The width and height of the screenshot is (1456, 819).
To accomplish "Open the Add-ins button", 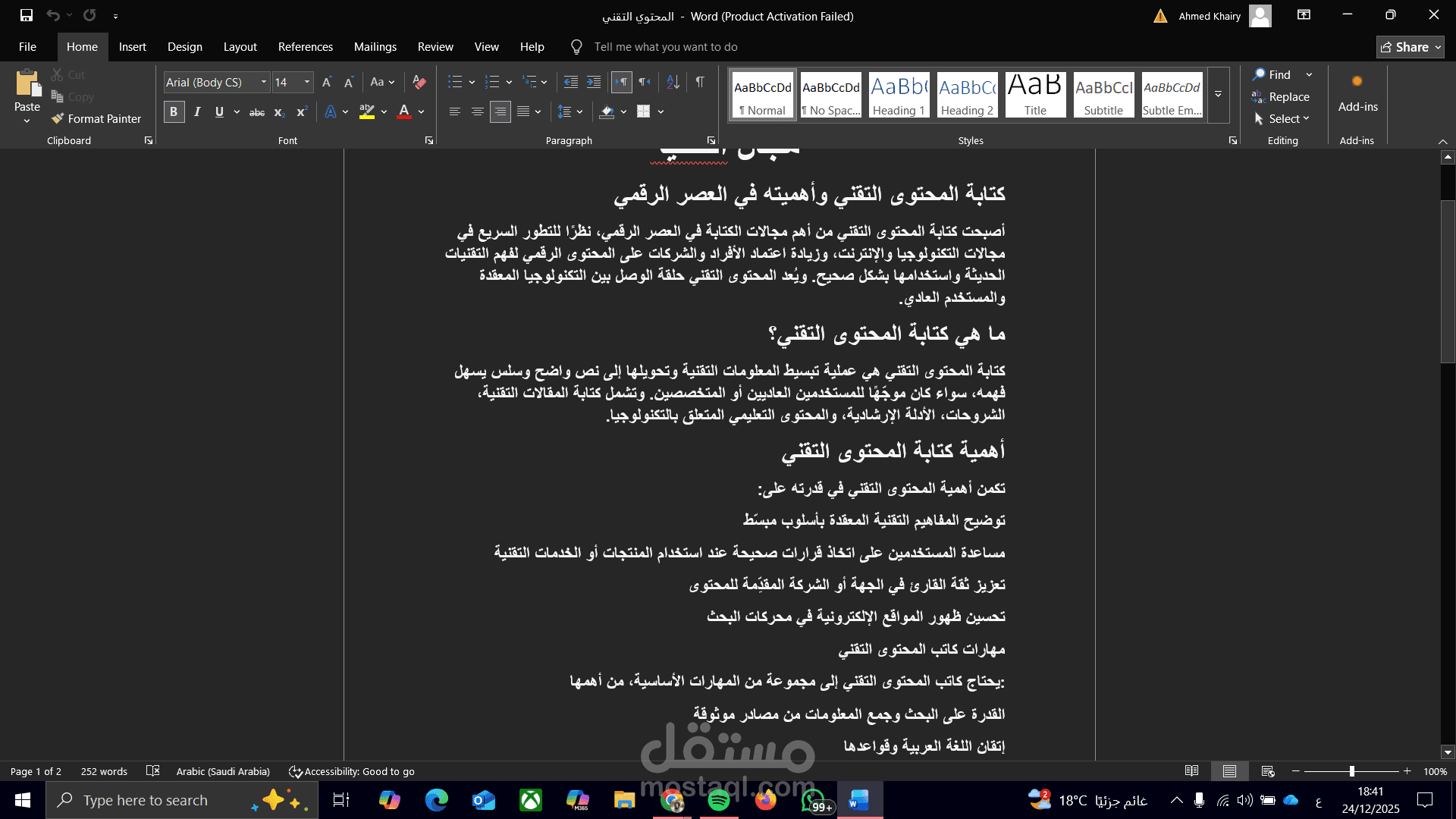I will (x=1357, y=93).
